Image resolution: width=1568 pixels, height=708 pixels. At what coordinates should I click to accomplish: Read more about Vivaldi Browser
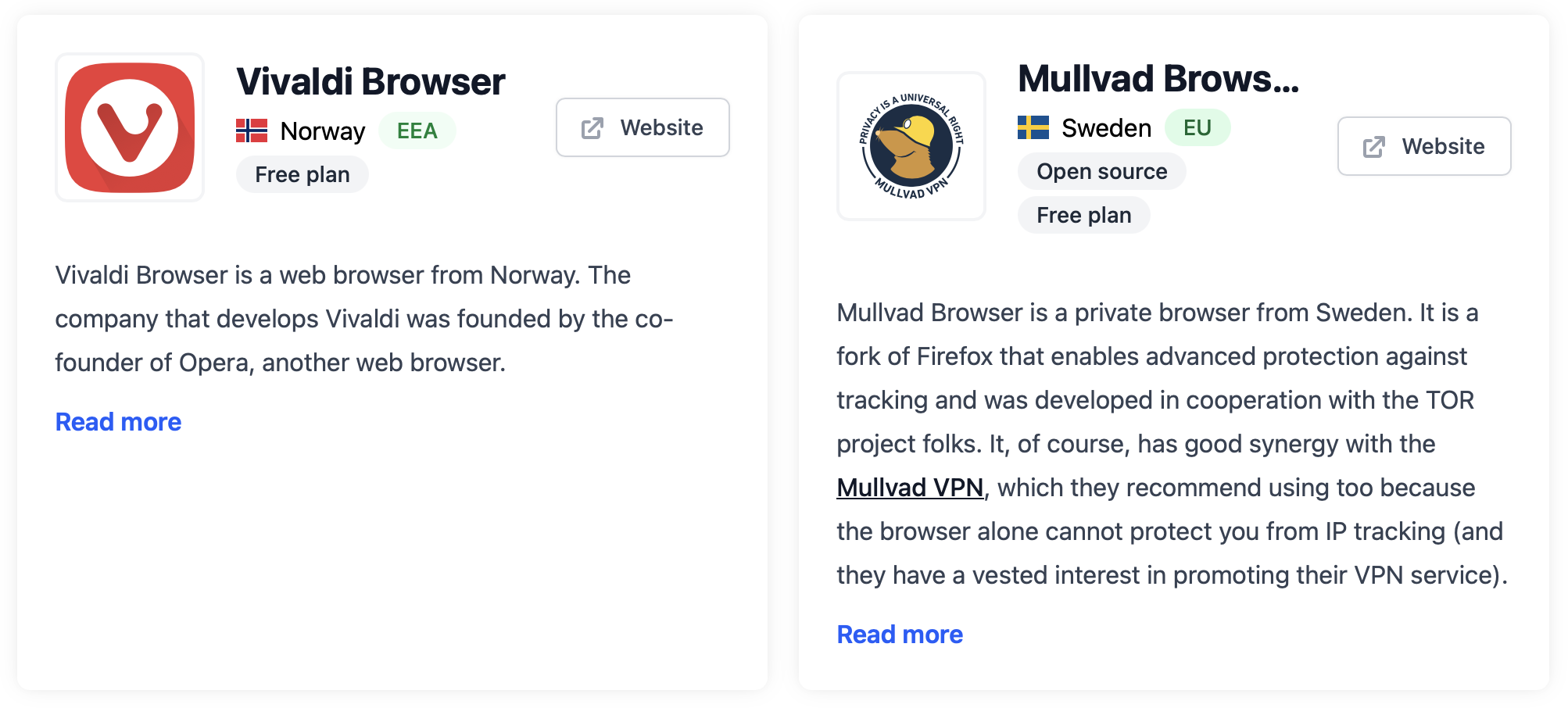118,422
